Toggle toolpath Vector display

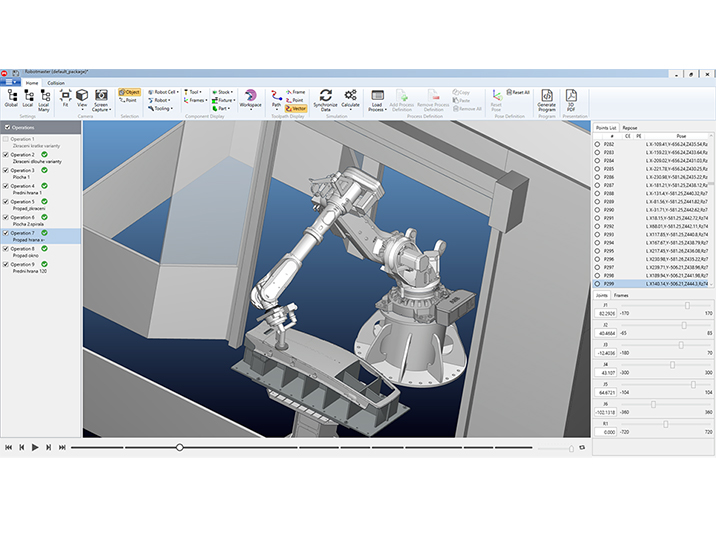point(296,109)
